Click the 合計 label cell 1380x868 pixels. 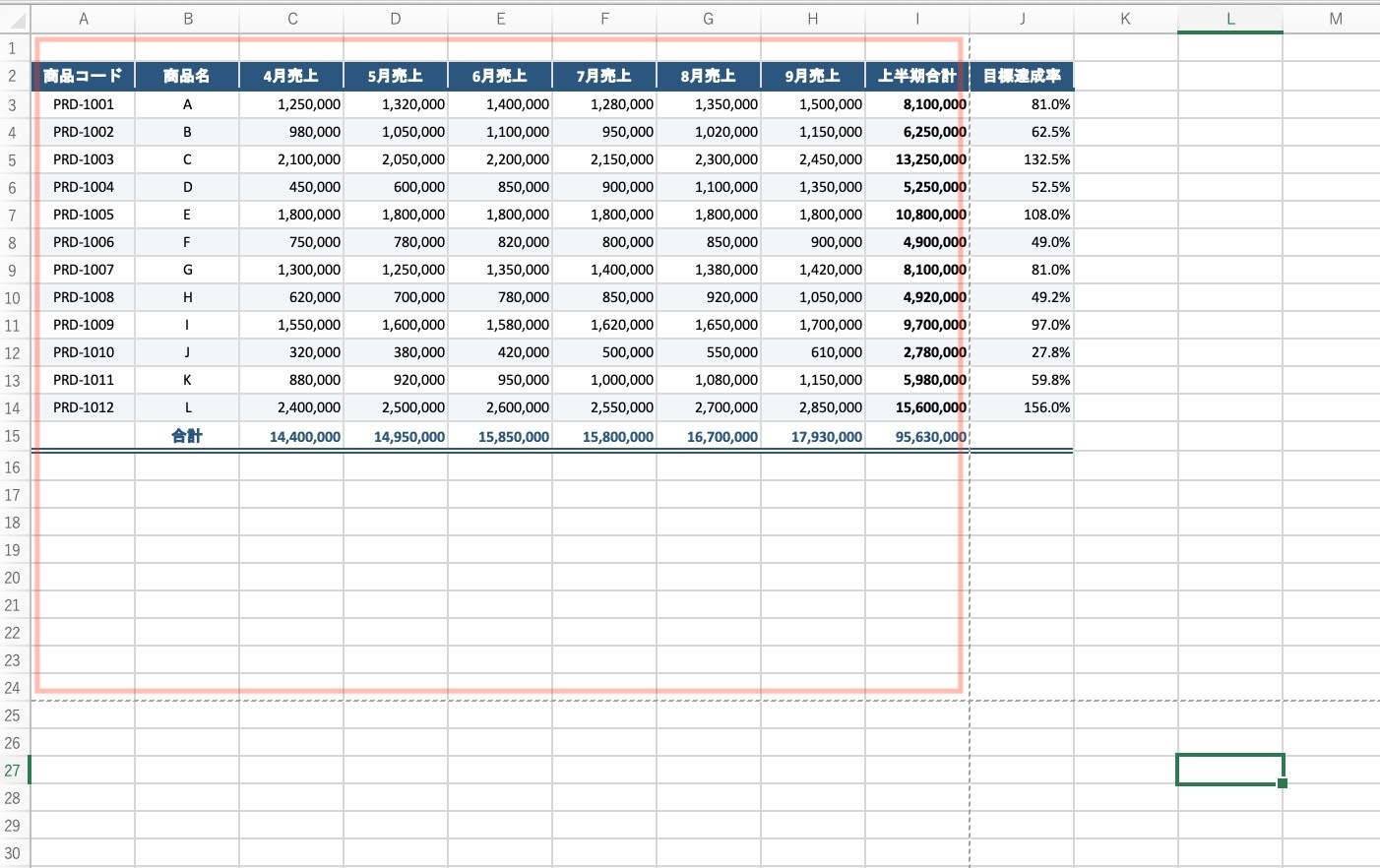(187, 436)
